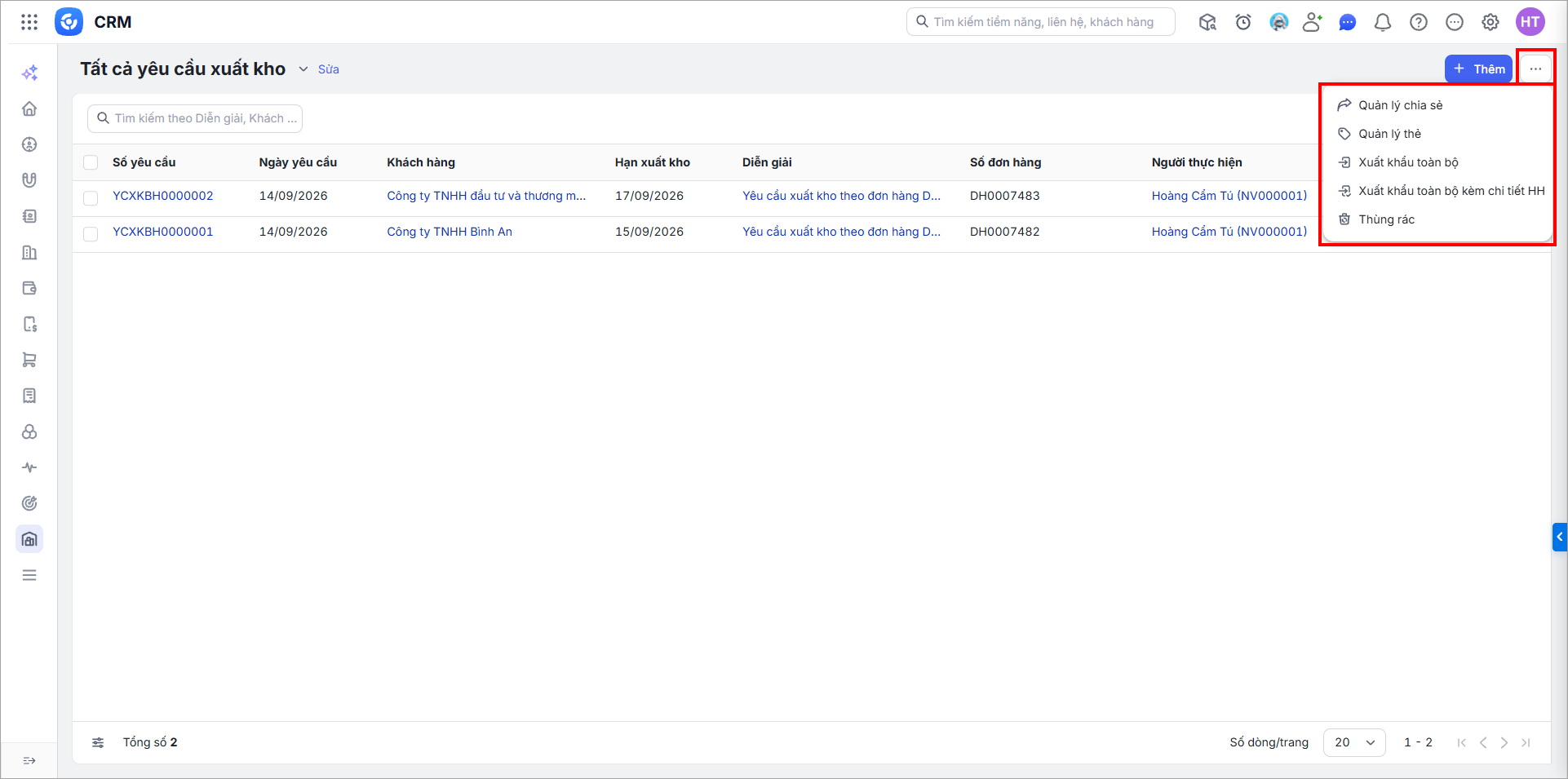Click the chat message bubble icon
Screen dimensions: 1568x779
[x=1348, y=22]
